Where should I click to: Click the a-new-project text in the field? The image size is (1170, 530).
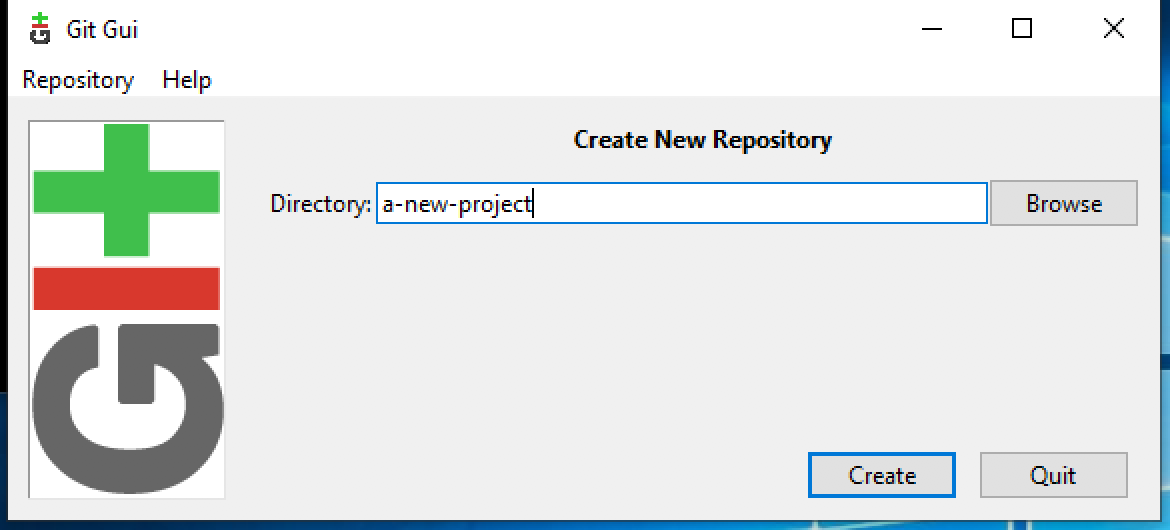(456, 204)
